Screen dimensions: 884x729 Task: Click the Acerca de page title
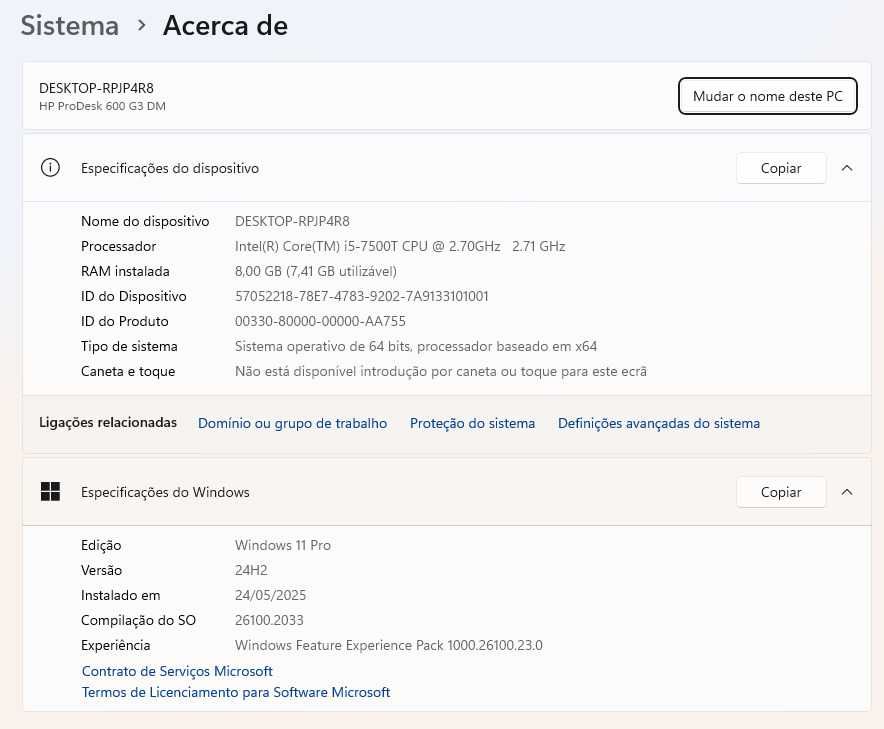click(x=226, y=26)
